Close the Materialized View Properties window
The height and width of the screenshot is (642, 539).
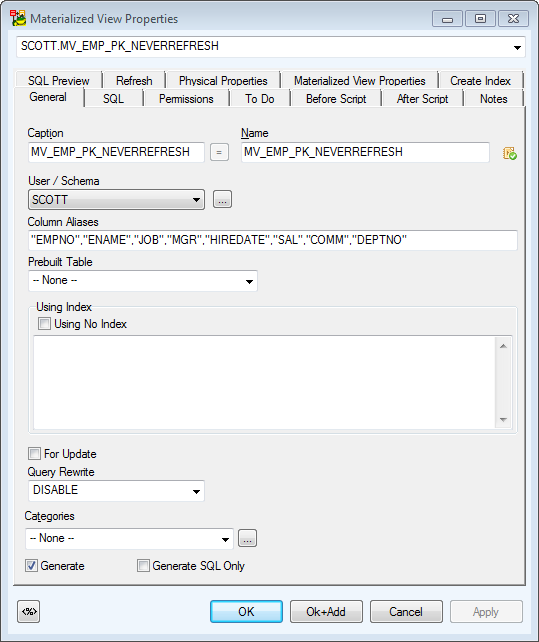(x=513, y=19)
